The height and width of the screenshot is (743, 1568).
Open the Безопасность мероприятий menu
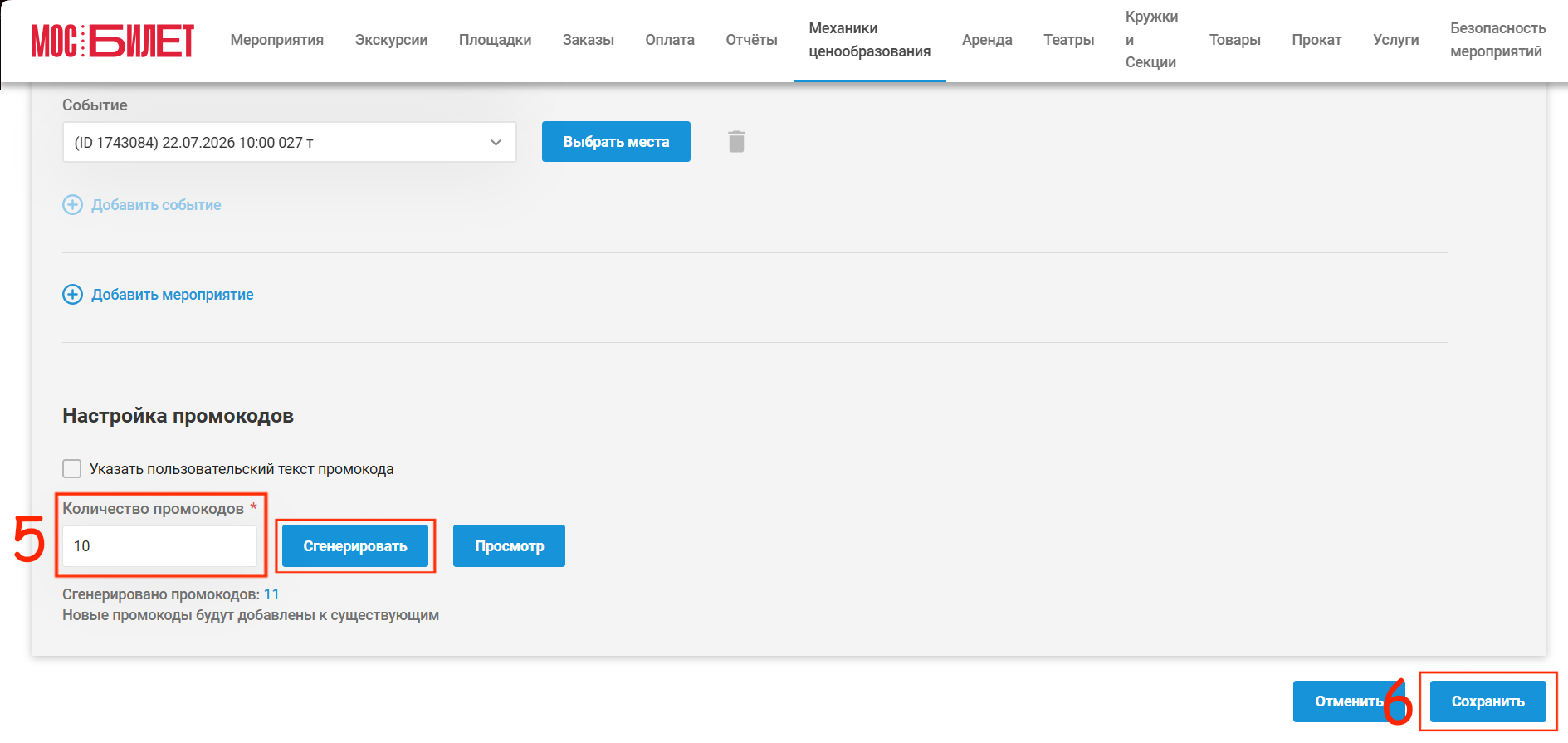pos(1498,40)
